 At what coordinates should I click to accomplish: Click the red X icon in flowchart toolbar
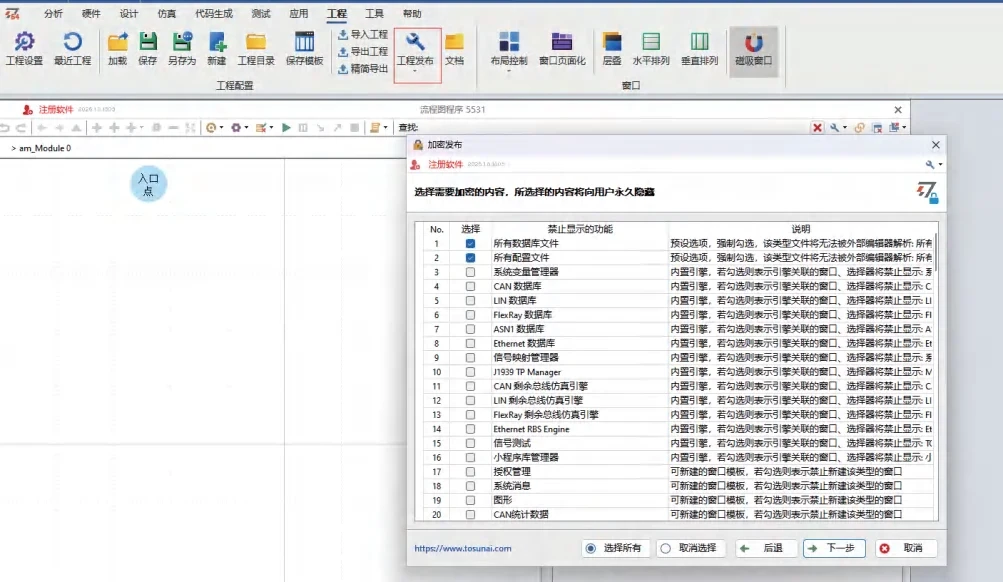(817, 128)
